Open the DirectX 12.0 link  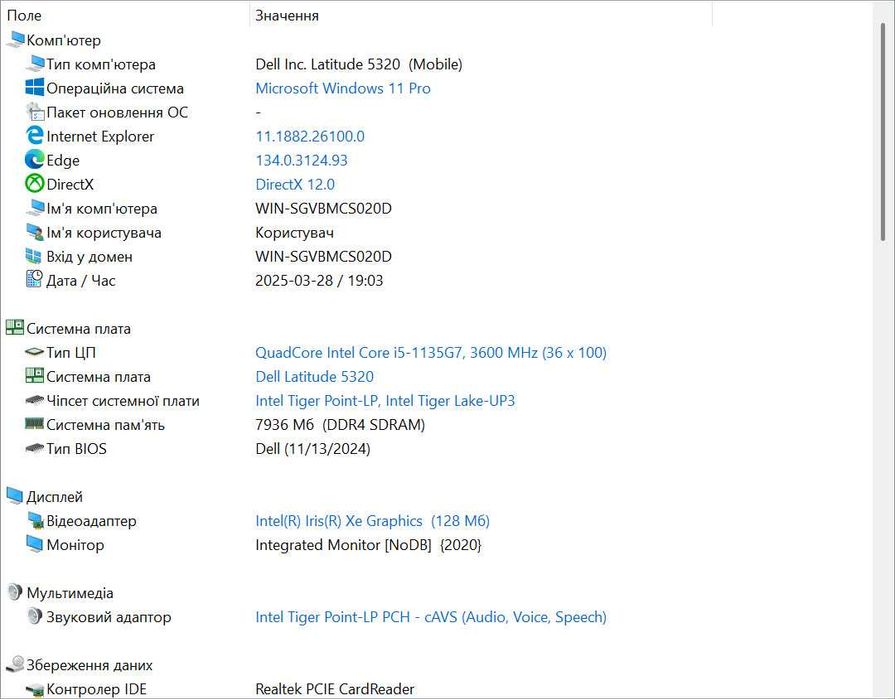click(x=295, y=184)
